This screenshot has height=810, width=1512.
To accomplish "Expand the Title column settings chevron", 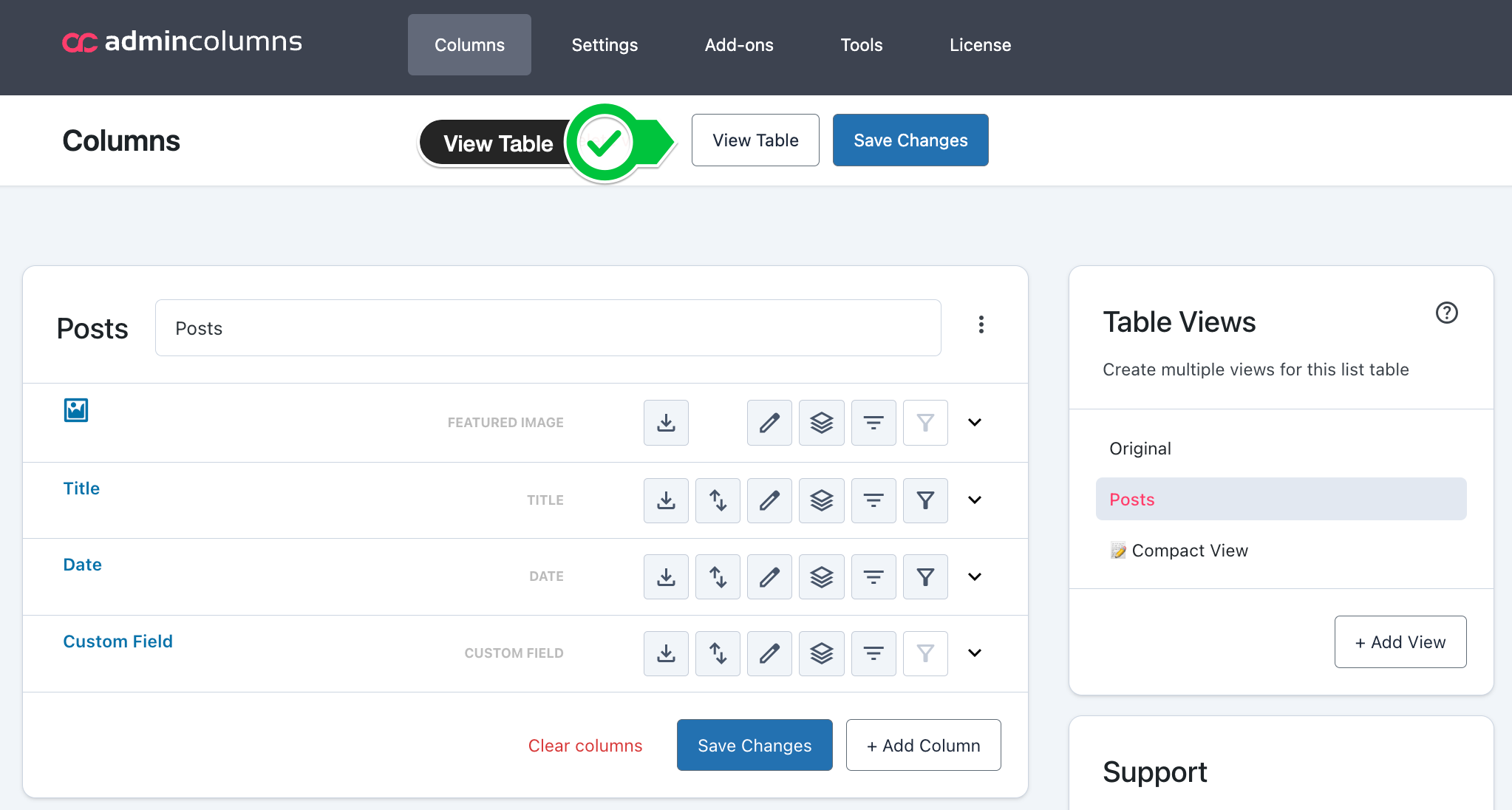I will click(x=975, y=500).
